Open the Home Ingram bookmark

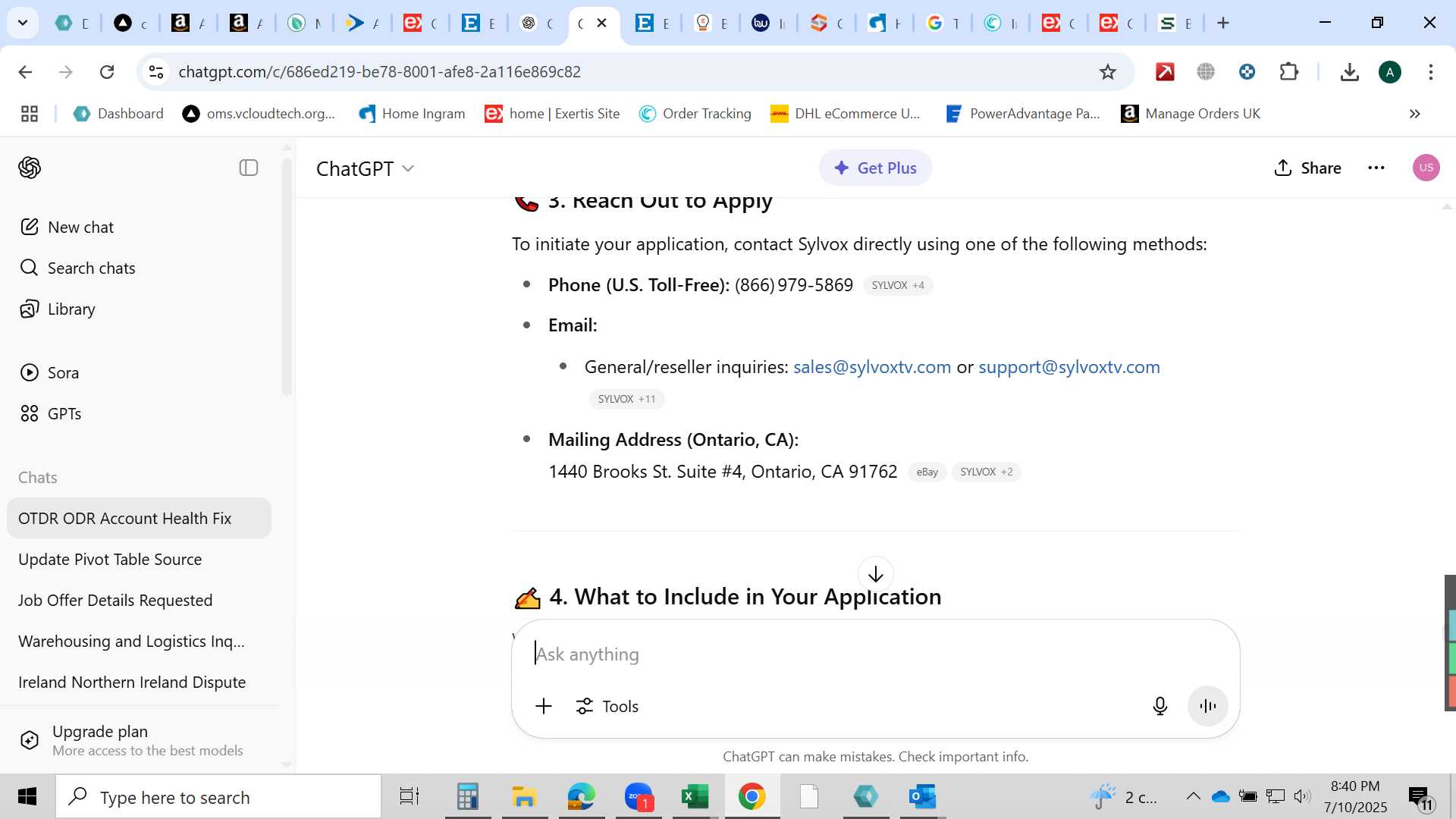click(x=412, y=114)
